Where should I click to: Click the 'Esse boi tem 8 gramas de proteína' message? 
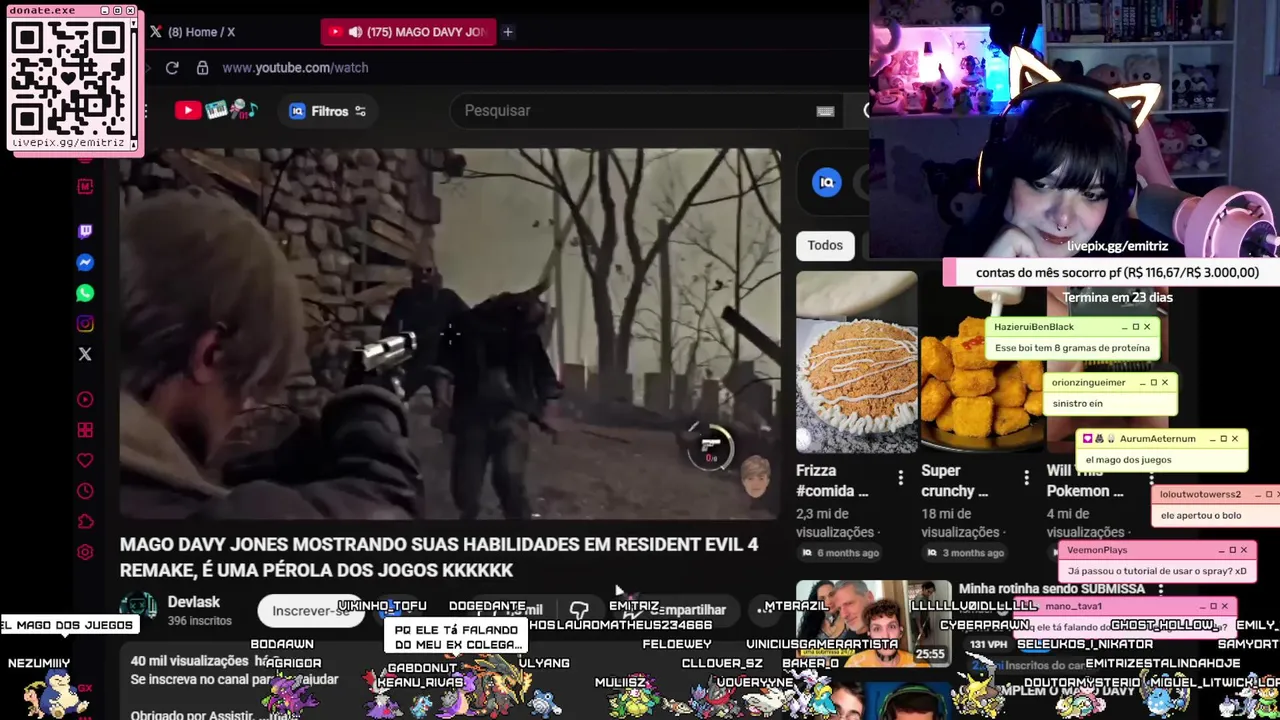coord(1072,348)
